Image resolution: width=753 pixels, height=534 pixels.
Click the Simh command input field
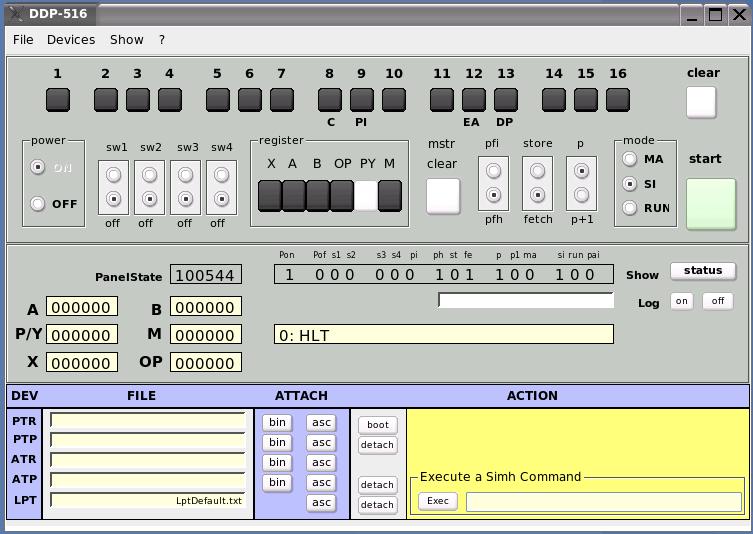pyautogui.click(x=603, y=502)
